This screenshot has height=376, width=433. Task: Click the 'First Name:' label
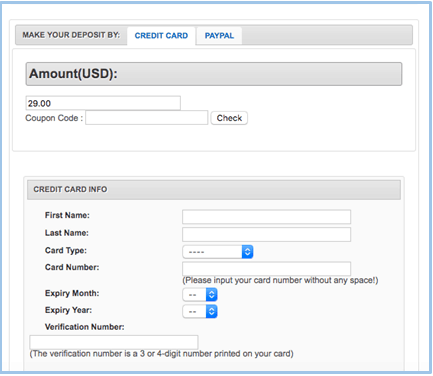[x=67, y=215]
